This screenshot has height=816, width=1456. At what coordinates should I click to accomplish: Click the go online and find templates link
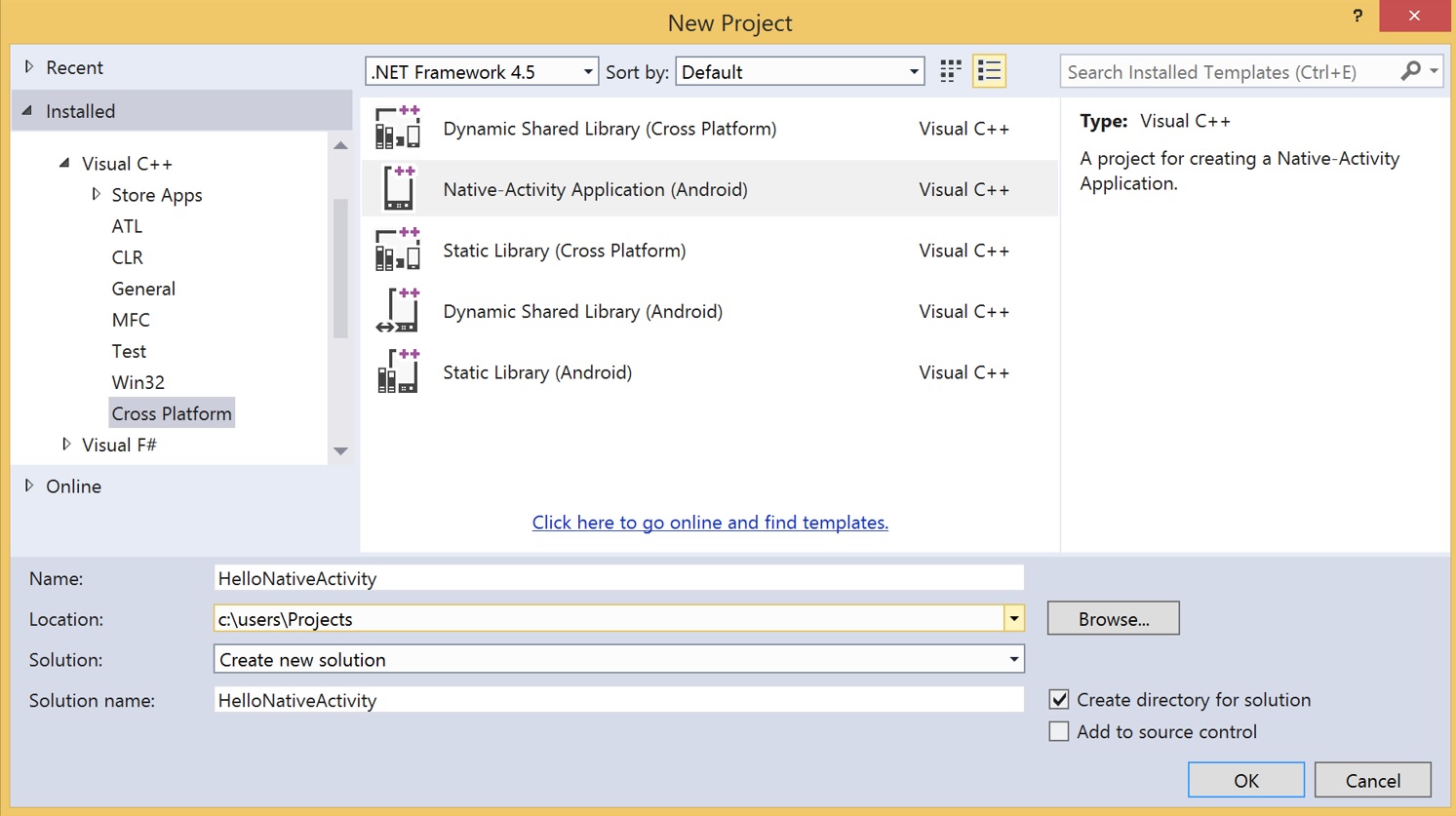tap(710, 523)
